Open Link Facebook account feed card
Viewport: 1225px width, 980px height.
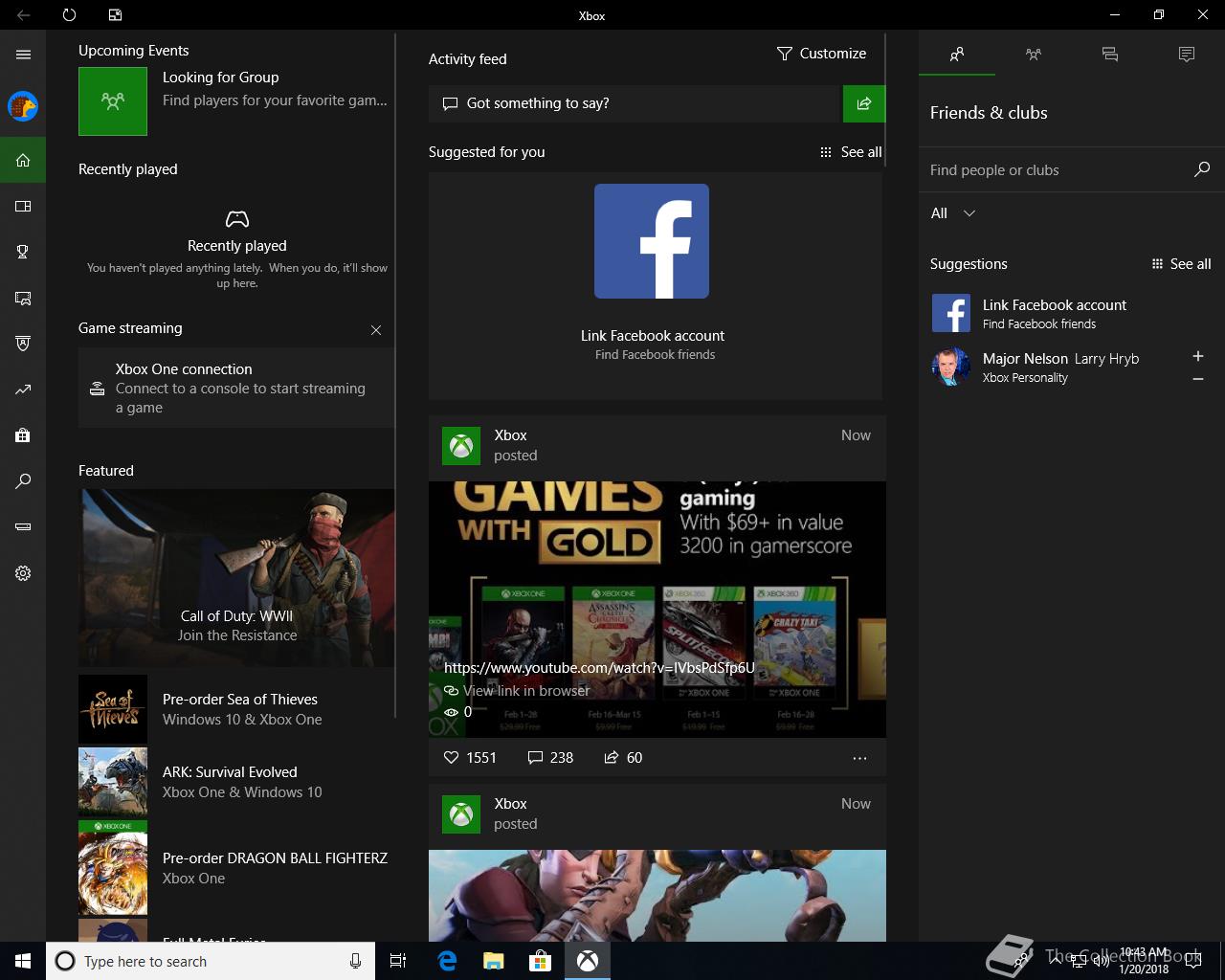[x=656, y=285]
